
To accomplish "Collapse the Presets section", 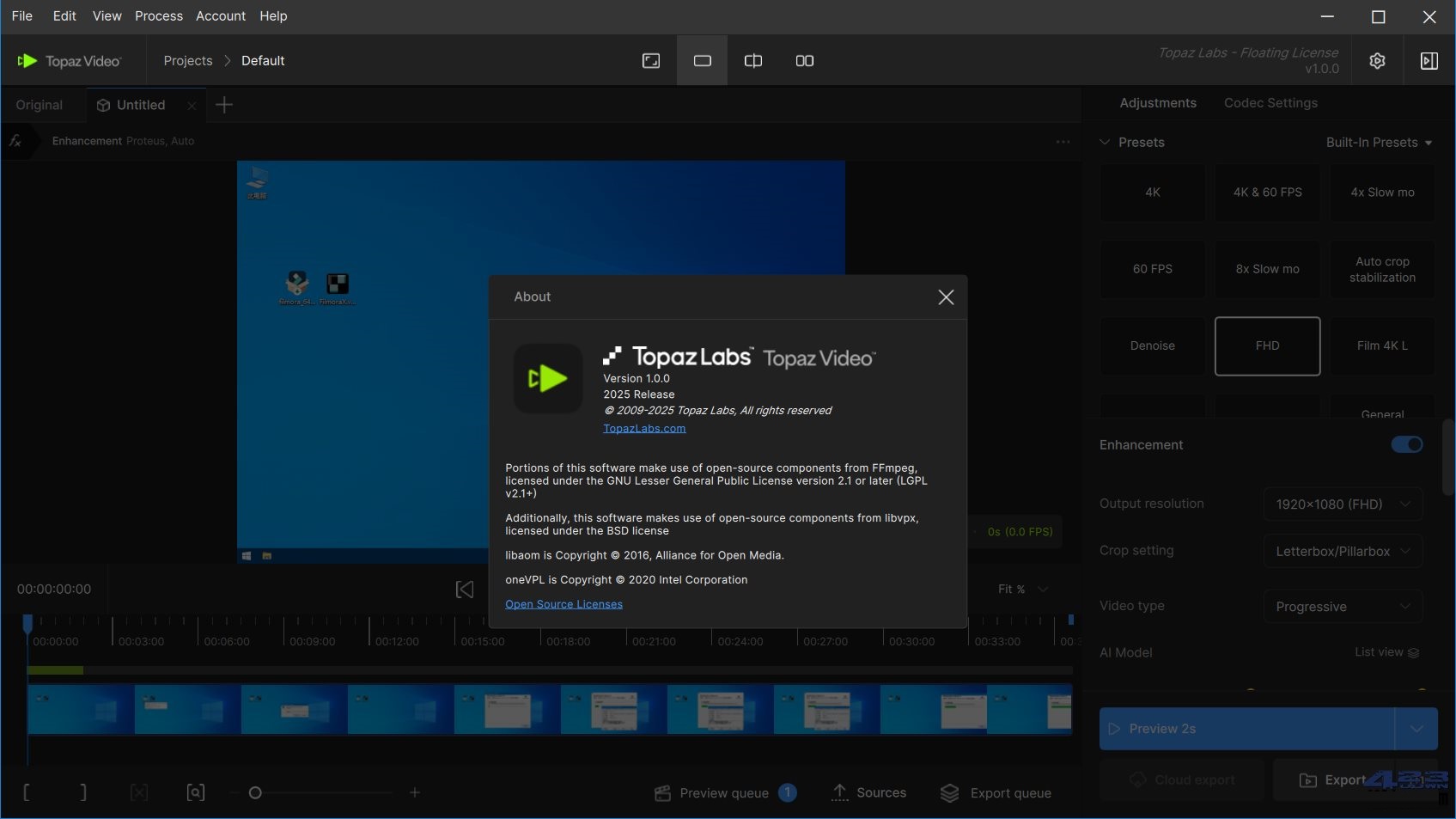I will point(1105,143).
